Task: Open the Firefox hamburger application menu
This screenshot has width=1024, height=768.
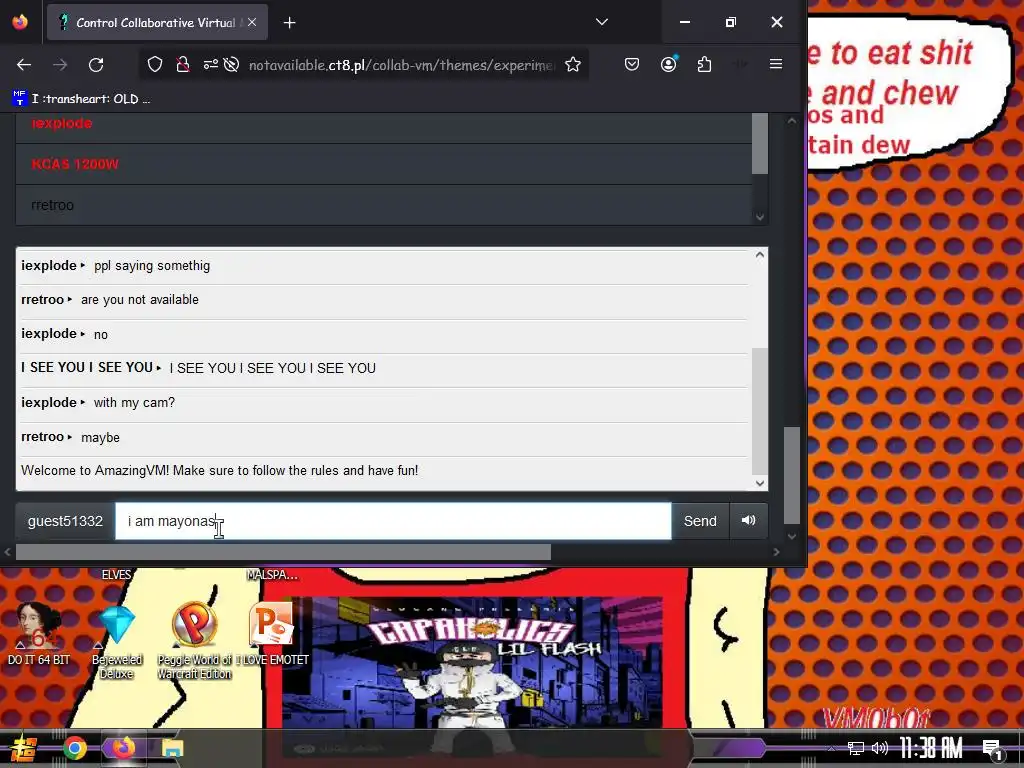Action: point(776,64)
